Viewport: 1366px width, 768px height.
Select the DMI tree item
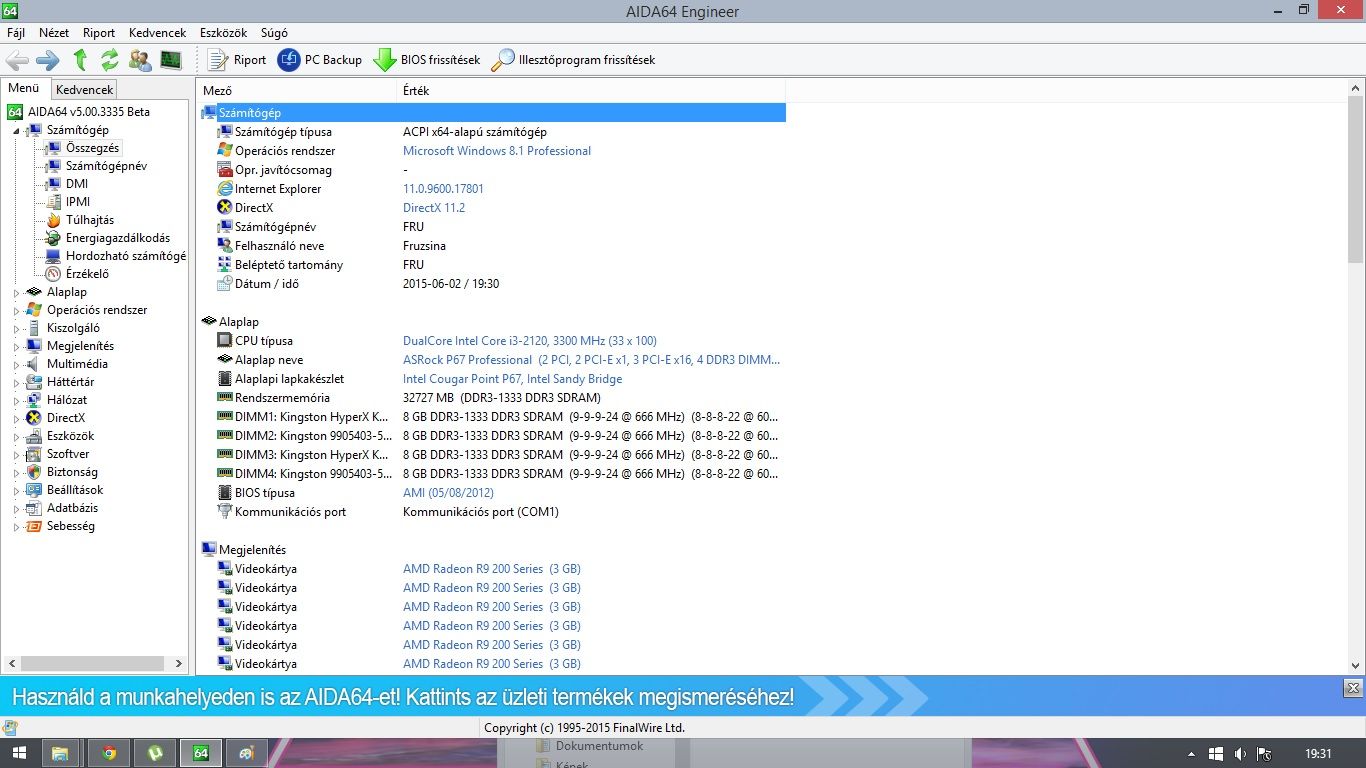(x=77, y=184)
